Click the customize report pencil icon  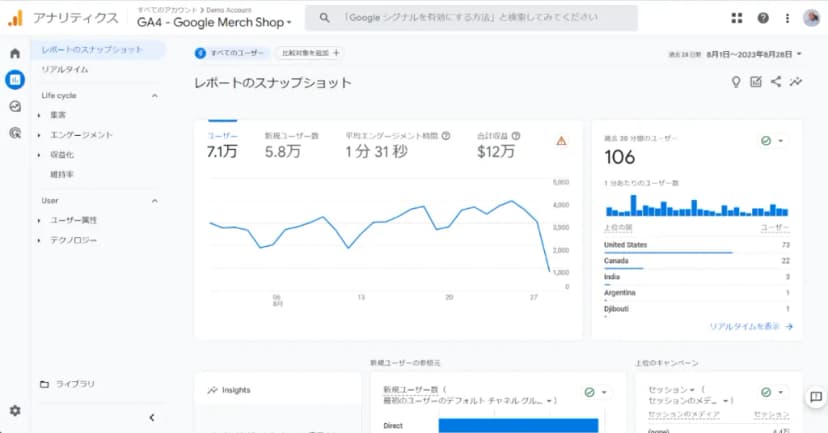click(x=756, y=81)
